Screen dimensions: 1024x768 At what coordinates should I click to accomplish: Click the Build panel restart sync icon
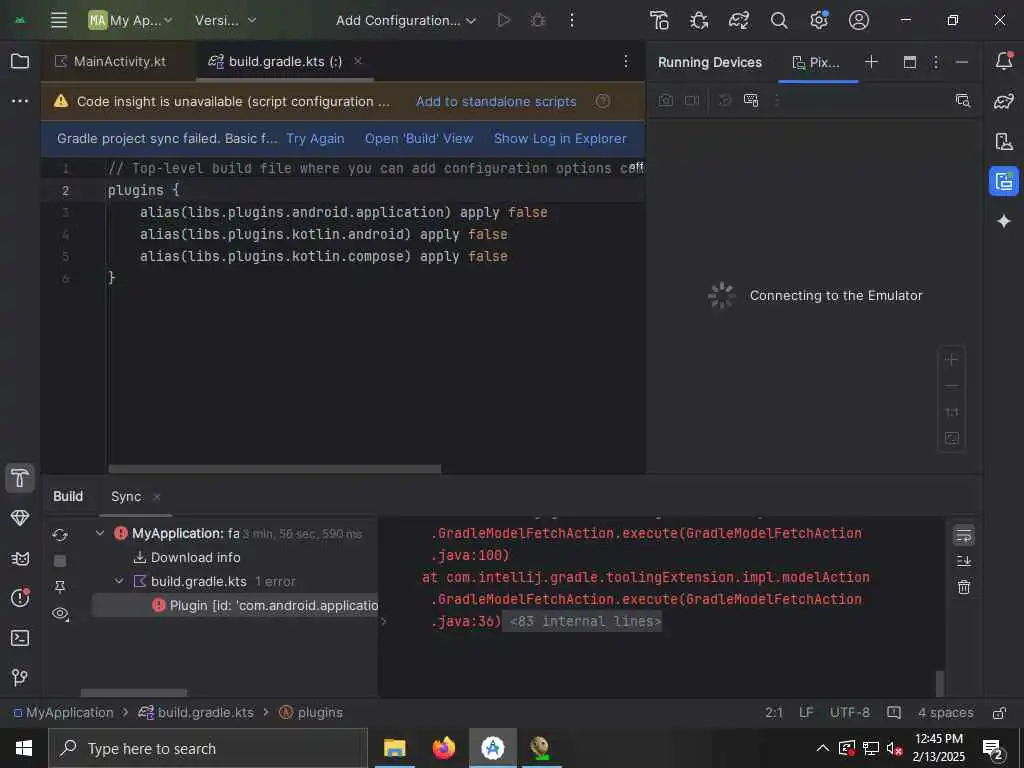pyautogui.click(x=59, y=536)
